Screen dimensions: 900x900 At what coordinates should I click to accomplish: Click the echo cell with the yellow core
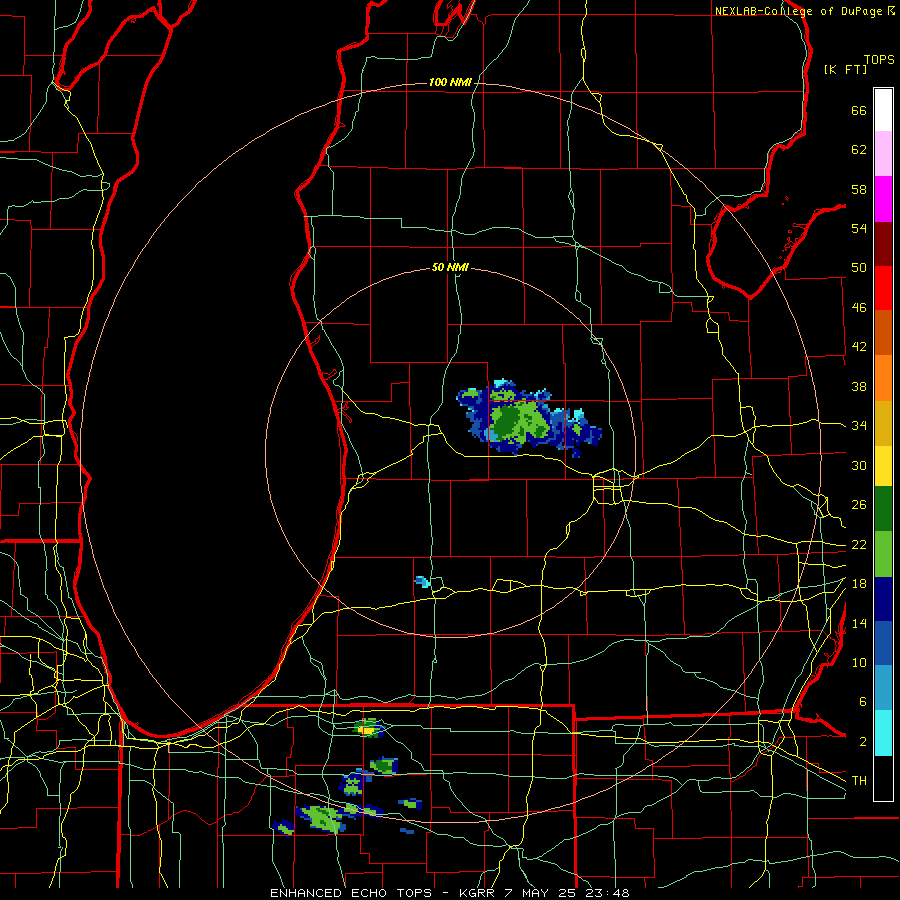pos(368,728)
